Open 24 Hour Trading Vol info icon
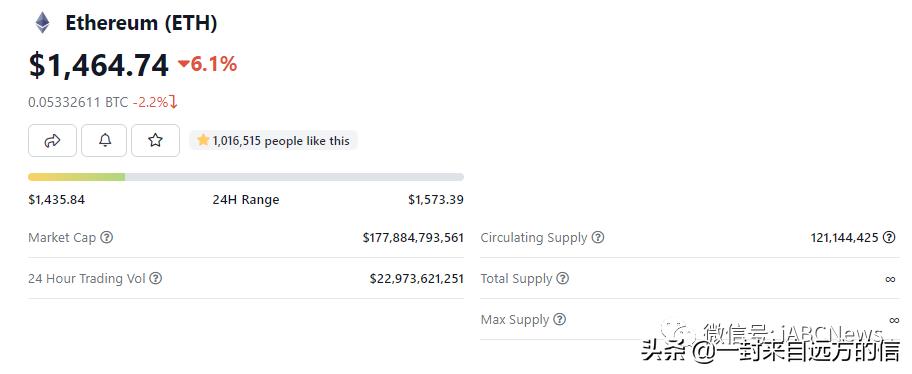The height and width of the screenshot is (374, 912). tap(155, 279)
